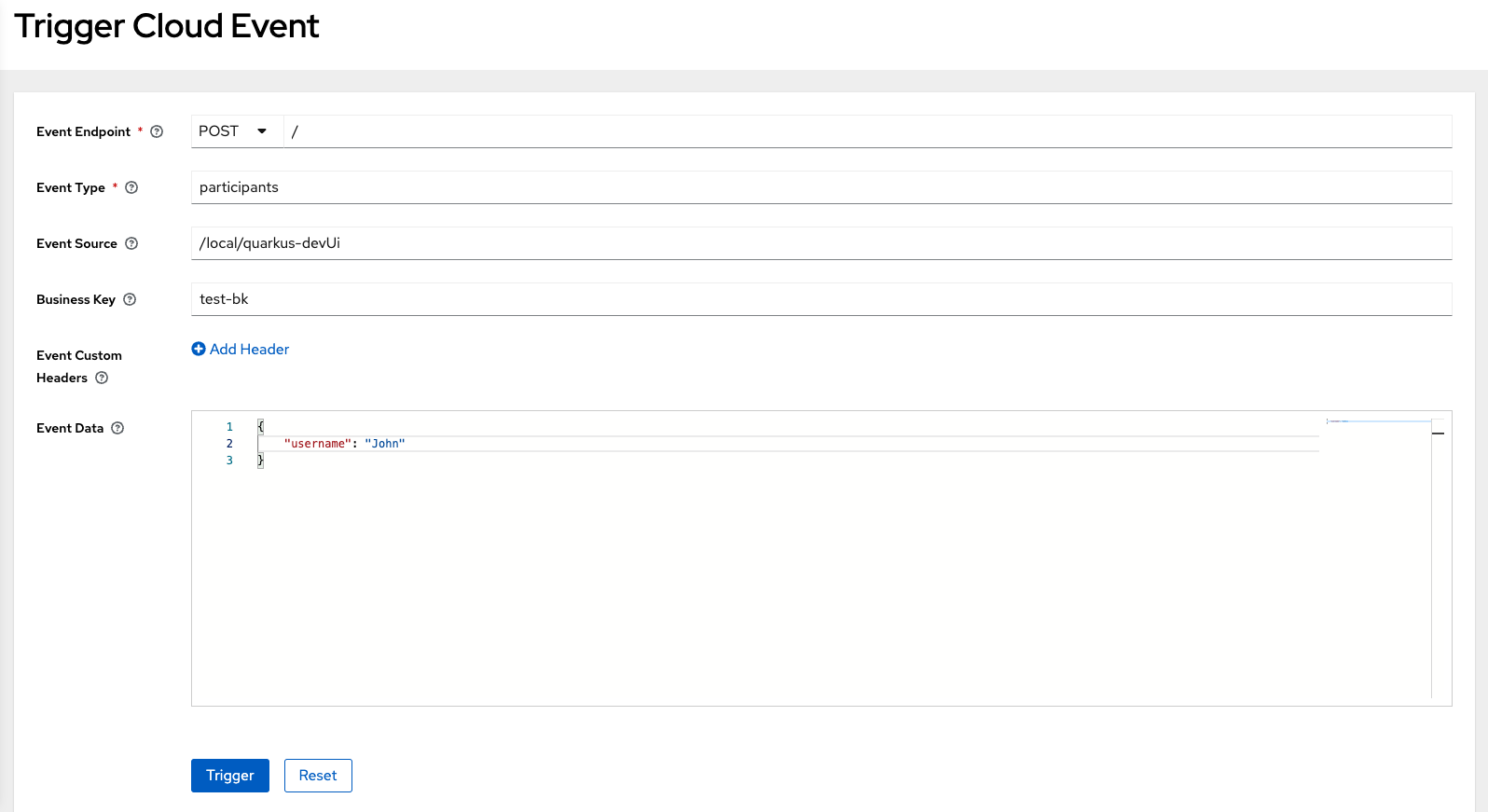Click line number 3 in the editor

[x=229, y=461]
